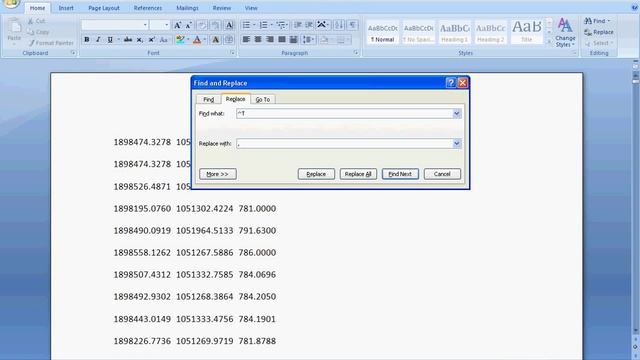640x360 pixels.
Task: Apply the Heading 2 style
Action: [x=490, y=33]
